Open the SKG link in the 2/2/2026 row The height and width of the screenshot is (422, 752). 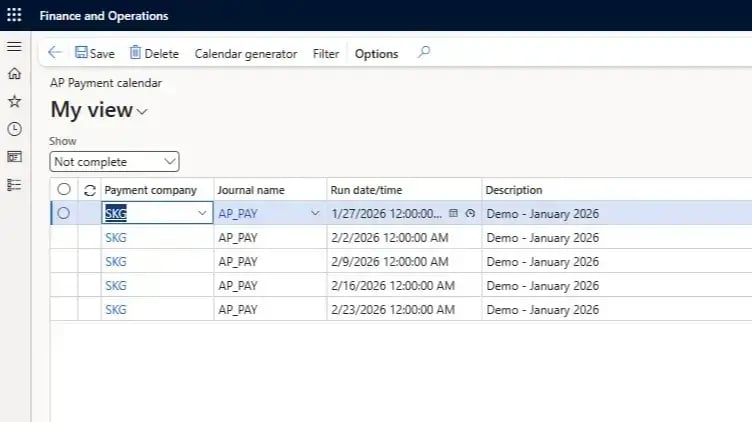(x=116, y=237)
